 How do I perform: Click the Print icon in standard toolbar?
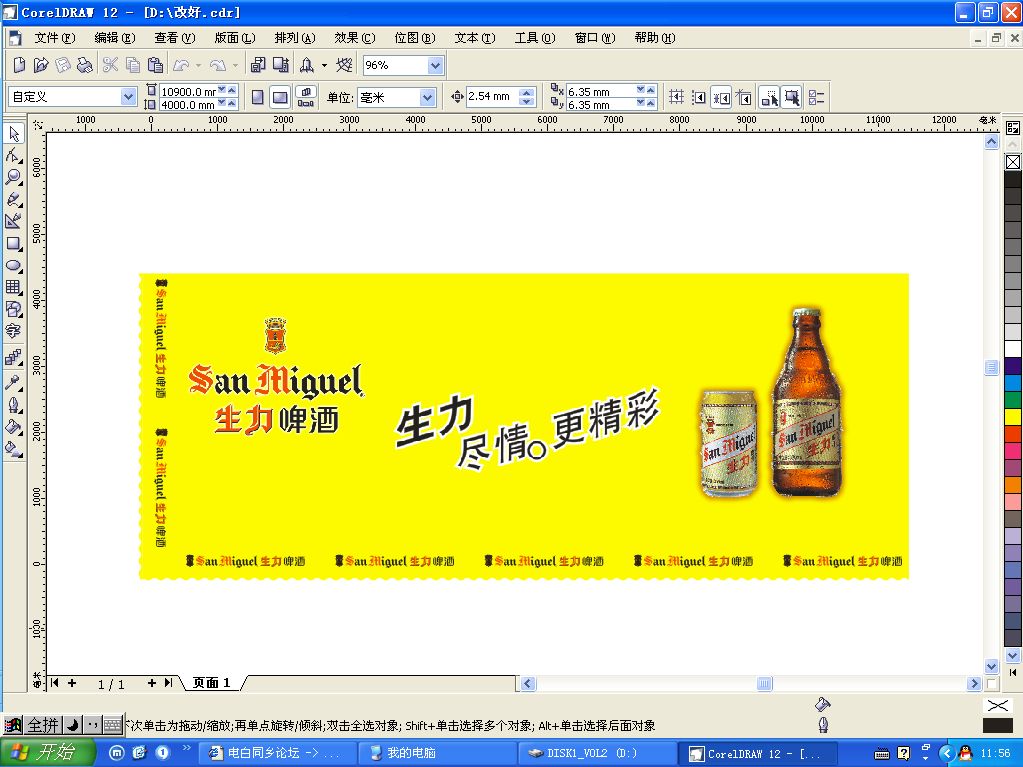coord(85,65)
